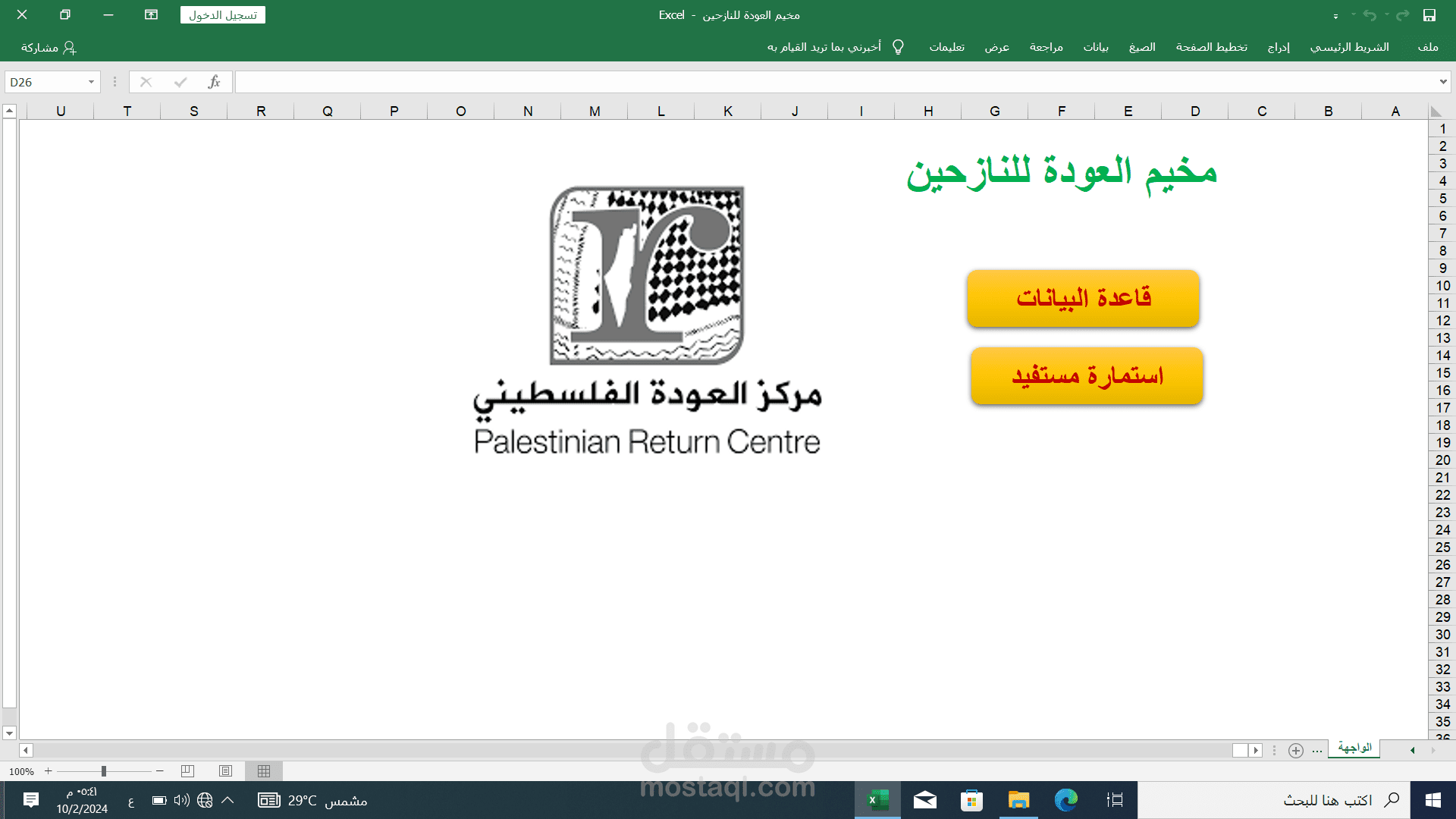
Task: Click the Cancel X icon in formula bar
Action: tap(146, 82)
